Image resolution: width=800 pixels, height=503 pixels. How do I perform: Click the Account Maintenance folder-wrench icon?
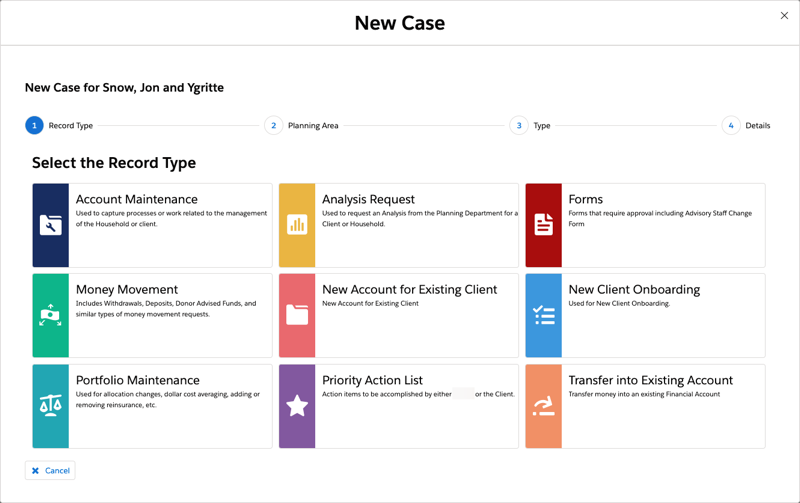coord(50,225)
